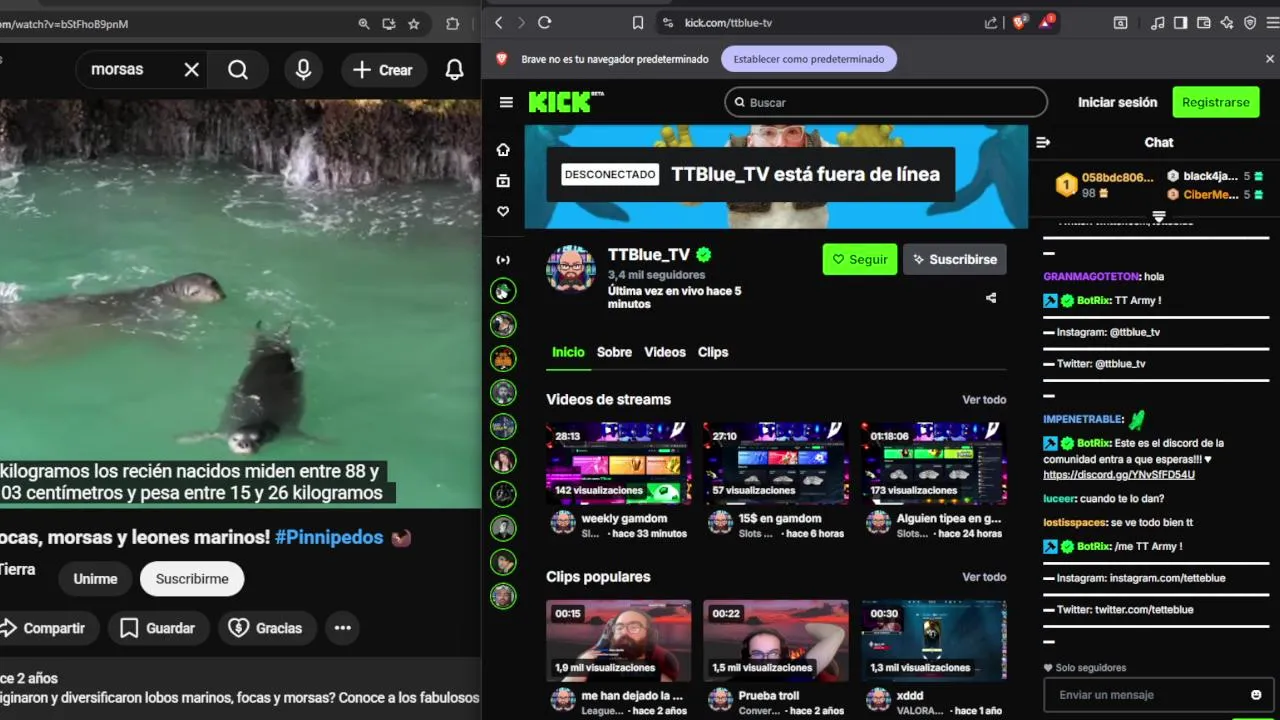Viewport: 1280px width, 720px height.
Task: Click Iniciar sesión on Kick
Action: (x=1117, y=102)
